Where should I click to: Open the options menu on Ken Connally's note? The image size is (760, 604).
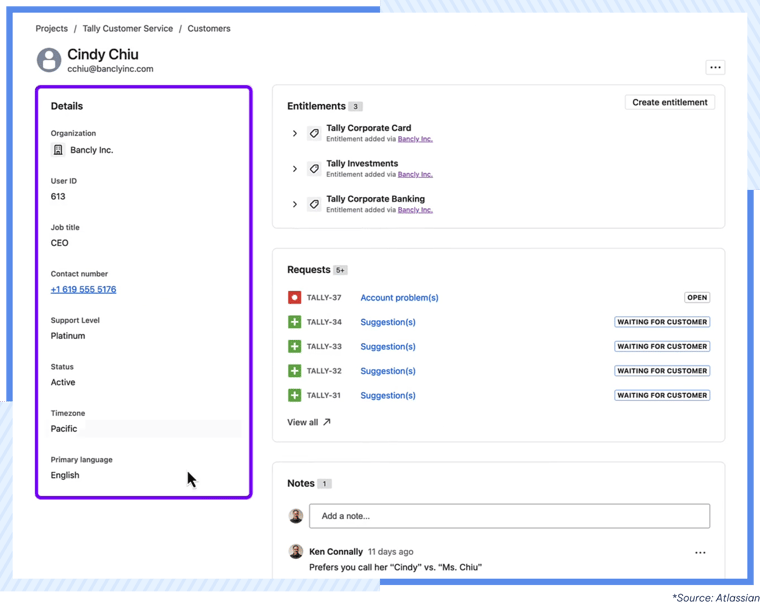(700, 552)
